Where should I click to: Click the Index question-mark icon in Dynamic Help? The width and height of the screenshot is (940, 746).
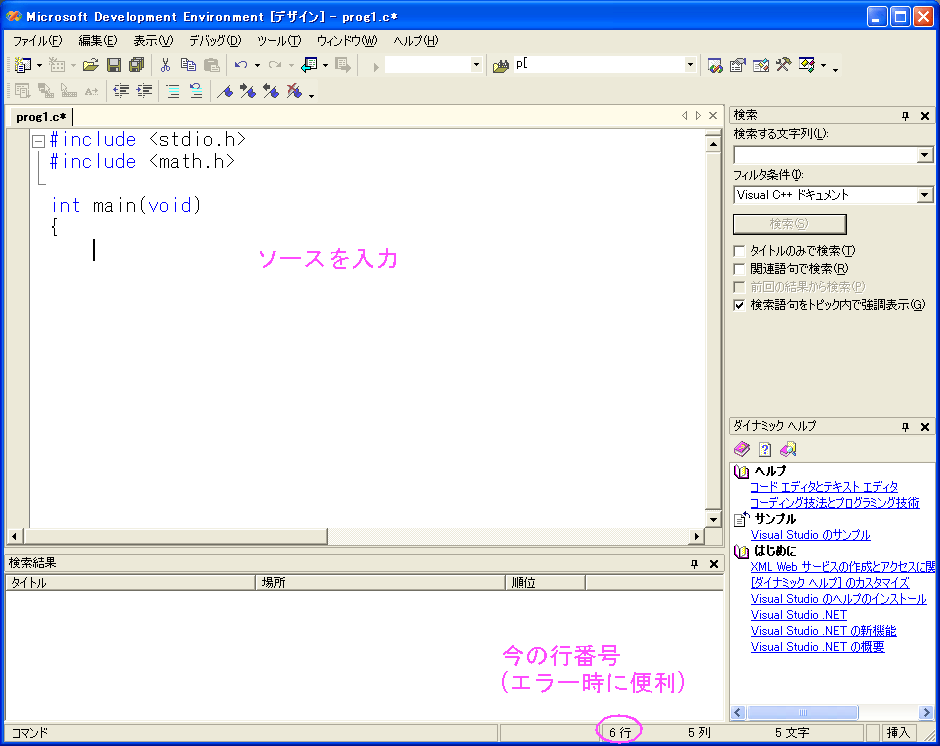(x=765, y=449)
